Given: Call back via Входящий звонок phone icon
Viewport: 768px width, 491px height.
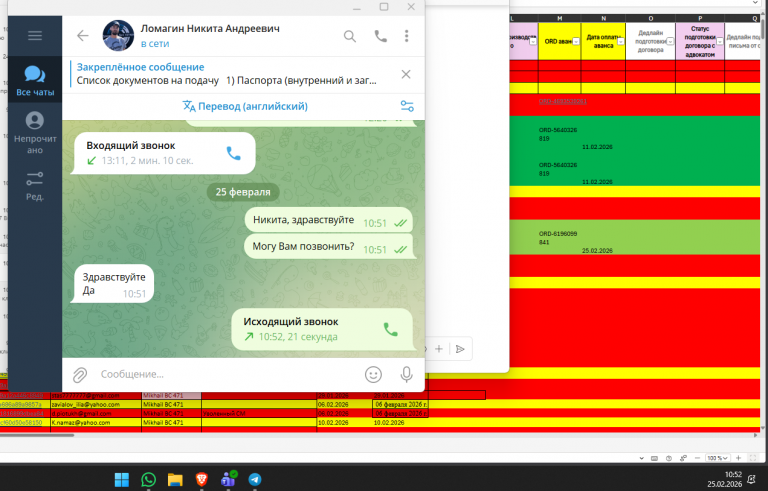Looking at the screenshot, I should (234, 153).
